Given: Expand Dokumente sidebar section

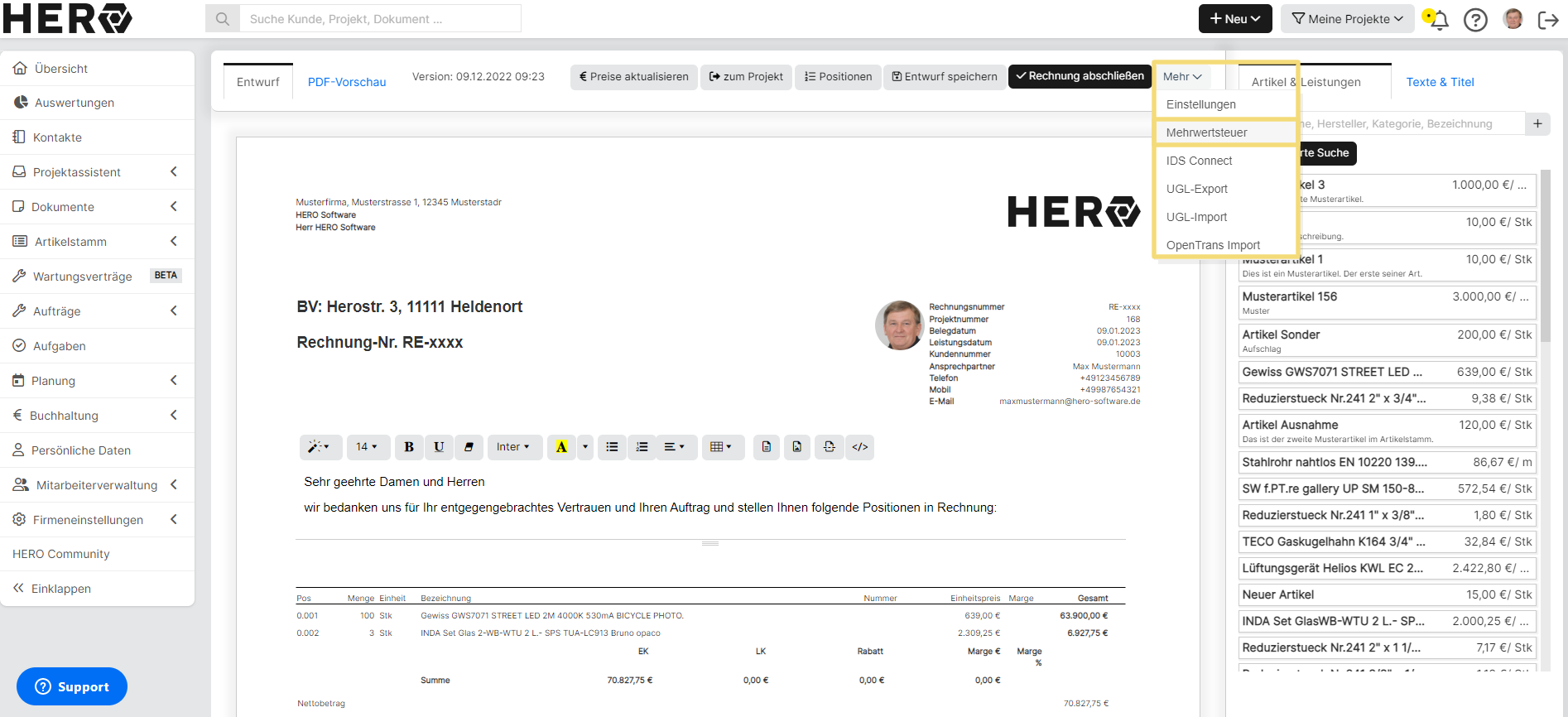Looking at the screenshot, I should 98,207.
